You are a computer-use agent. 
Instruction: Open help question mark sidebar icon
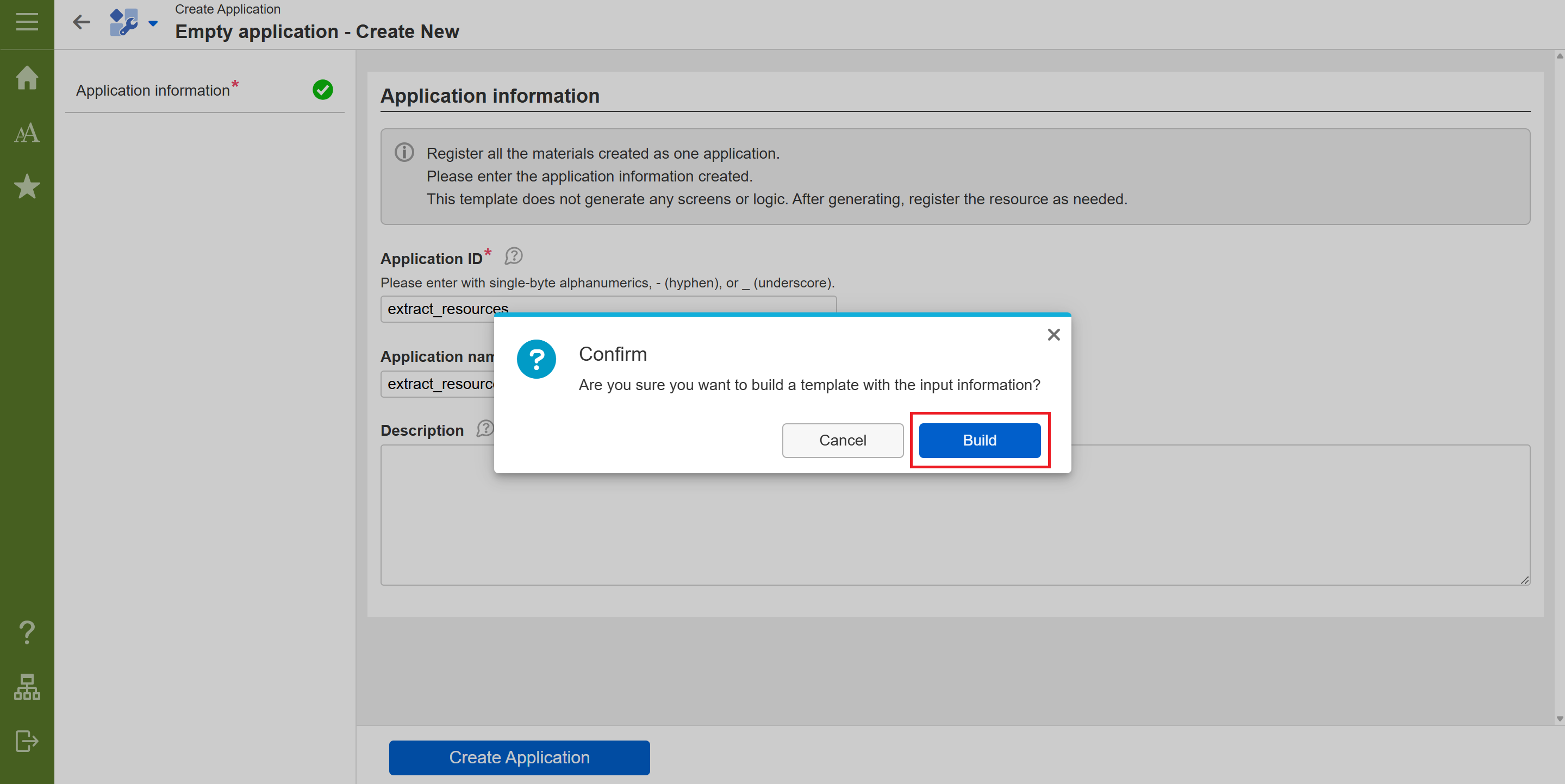click(27, 632)
